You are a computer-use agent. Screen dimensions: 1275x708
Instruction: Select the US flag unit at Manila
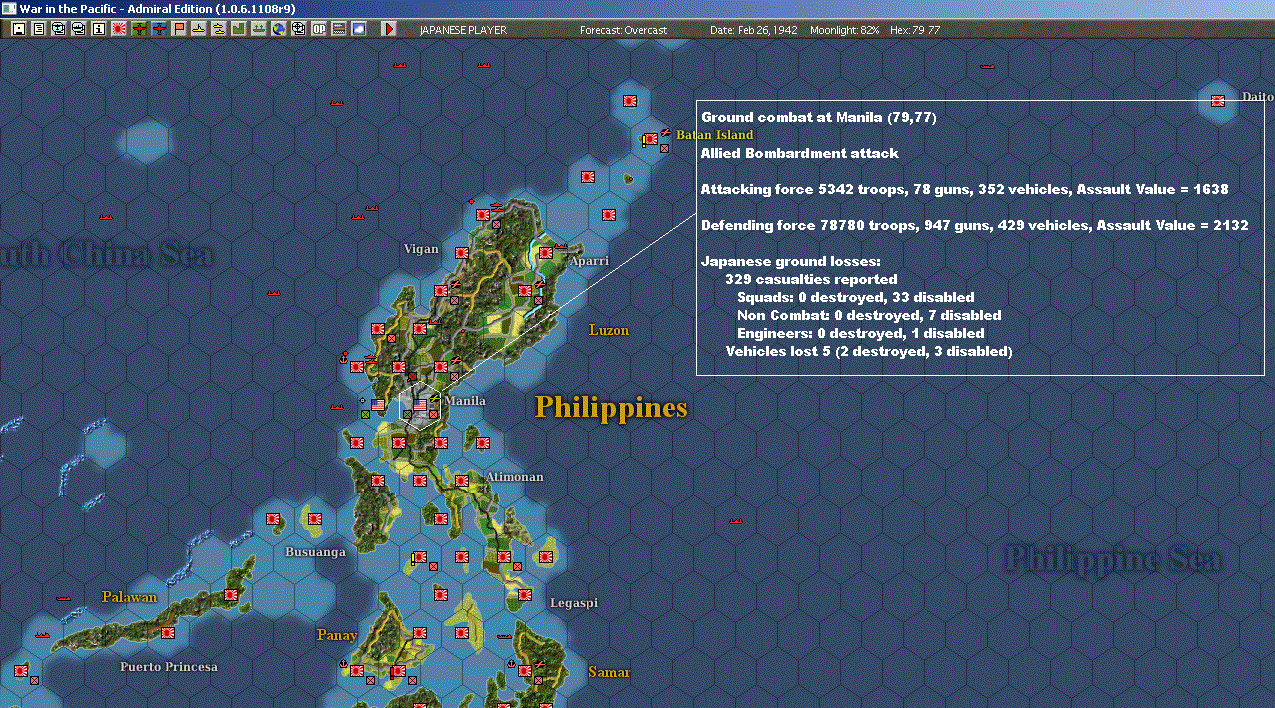[x=420, y=405]
